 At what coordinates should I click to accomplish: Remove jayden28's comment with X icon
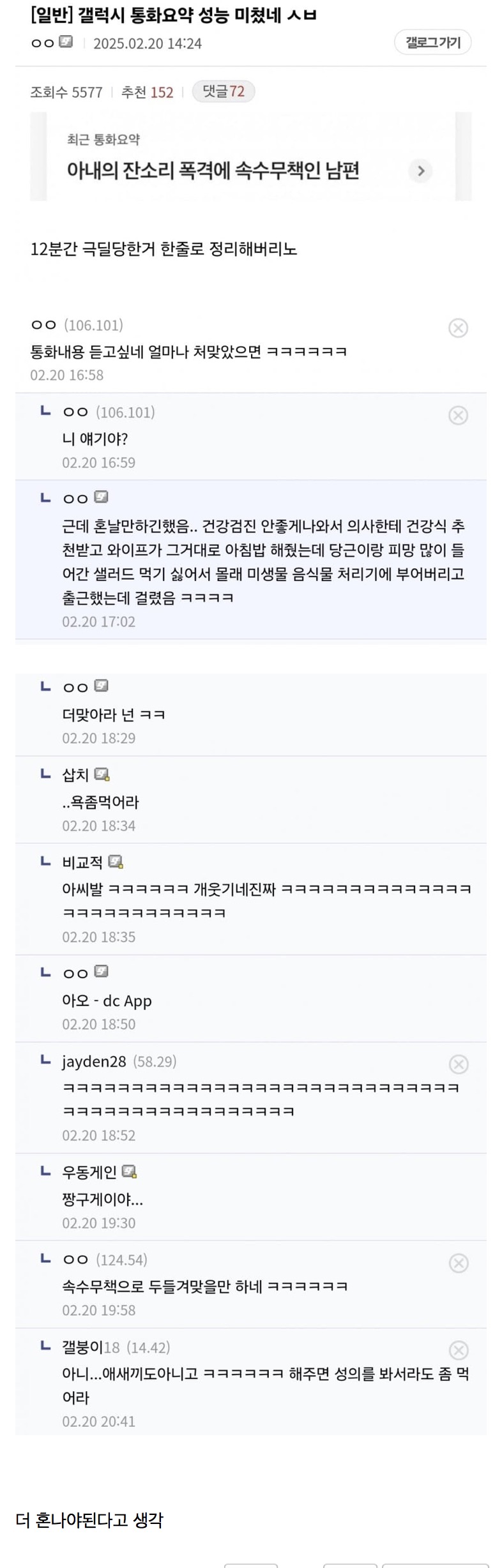click(x=458, y=1064)
